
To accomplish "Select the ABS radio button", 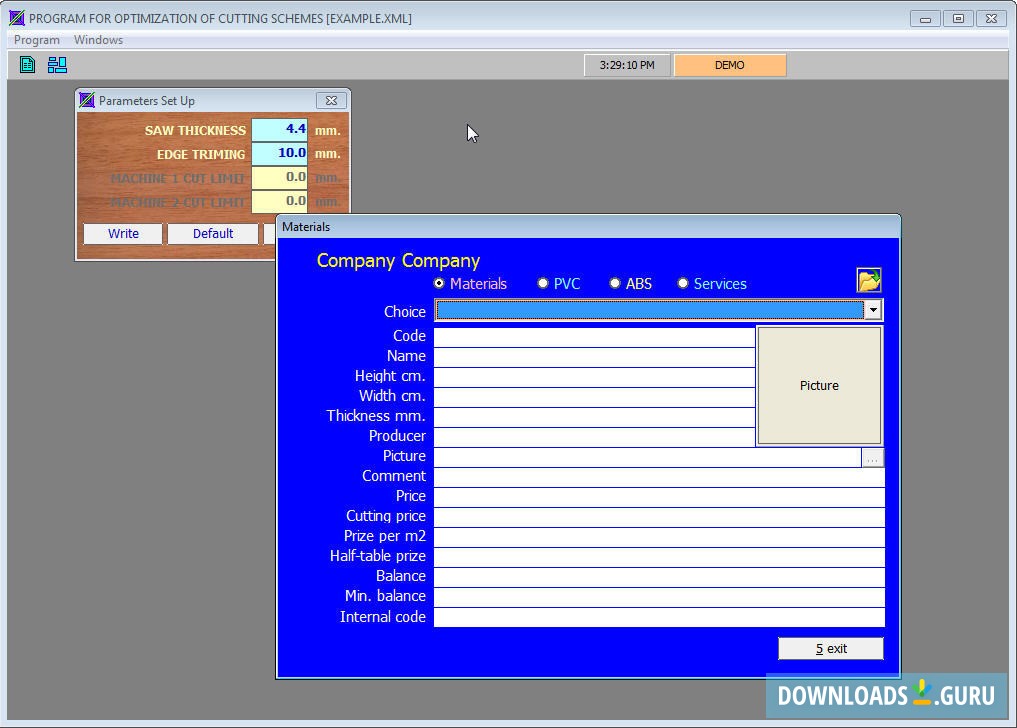I will coord(615,284).
